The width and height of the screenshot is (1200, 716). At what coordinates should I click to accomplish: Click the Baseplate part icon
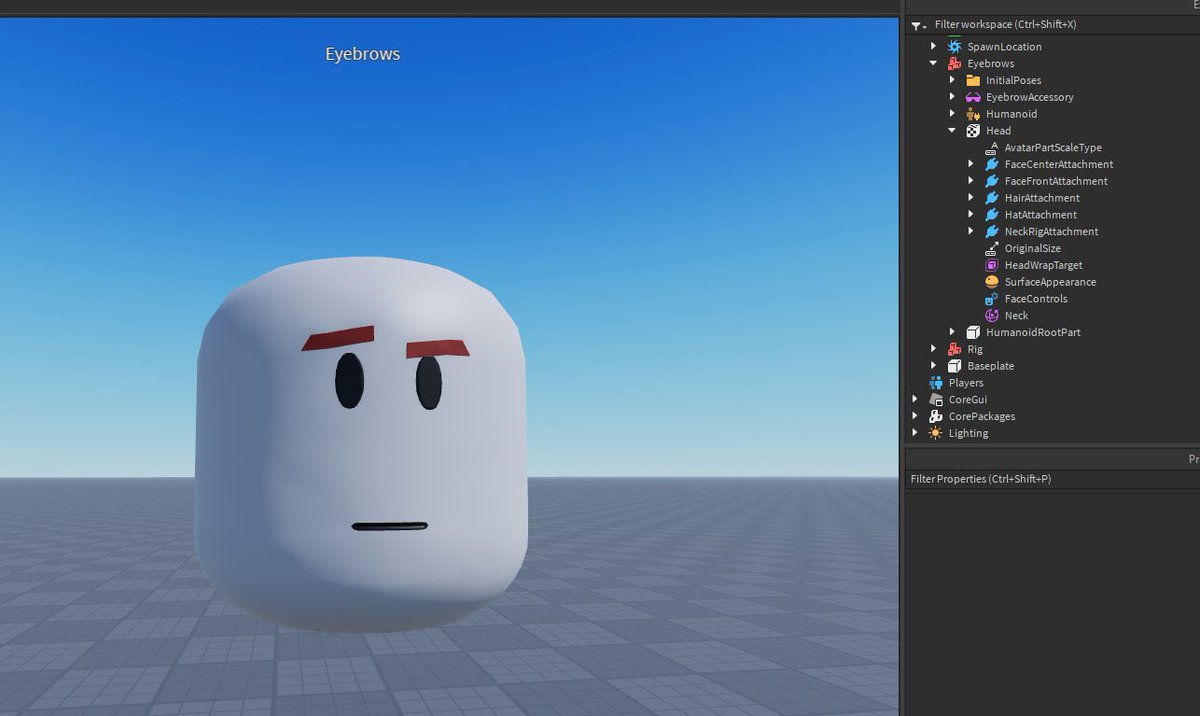pos(954,366)
